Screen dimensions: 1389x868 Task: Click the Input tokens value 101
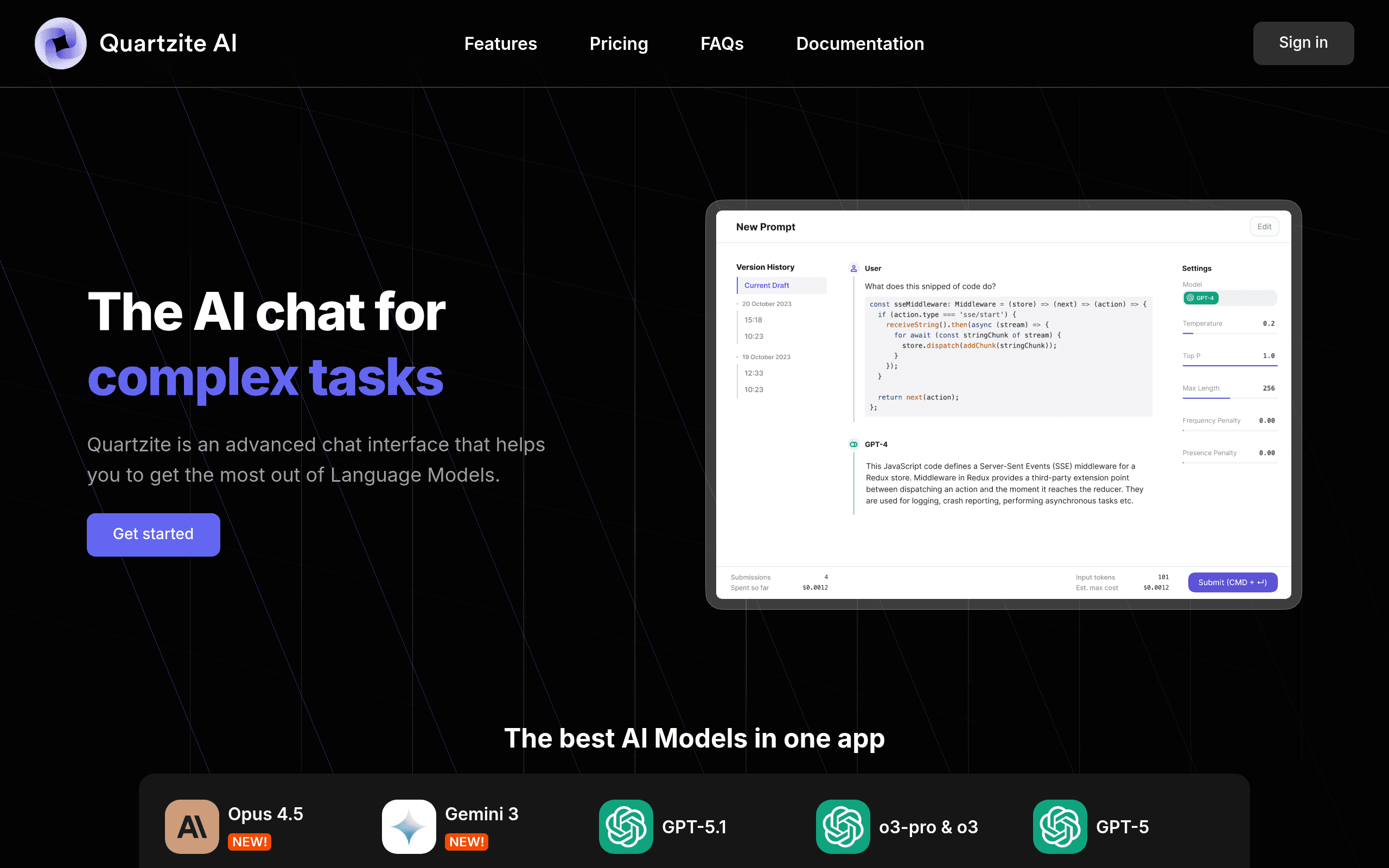[1163, 577]
